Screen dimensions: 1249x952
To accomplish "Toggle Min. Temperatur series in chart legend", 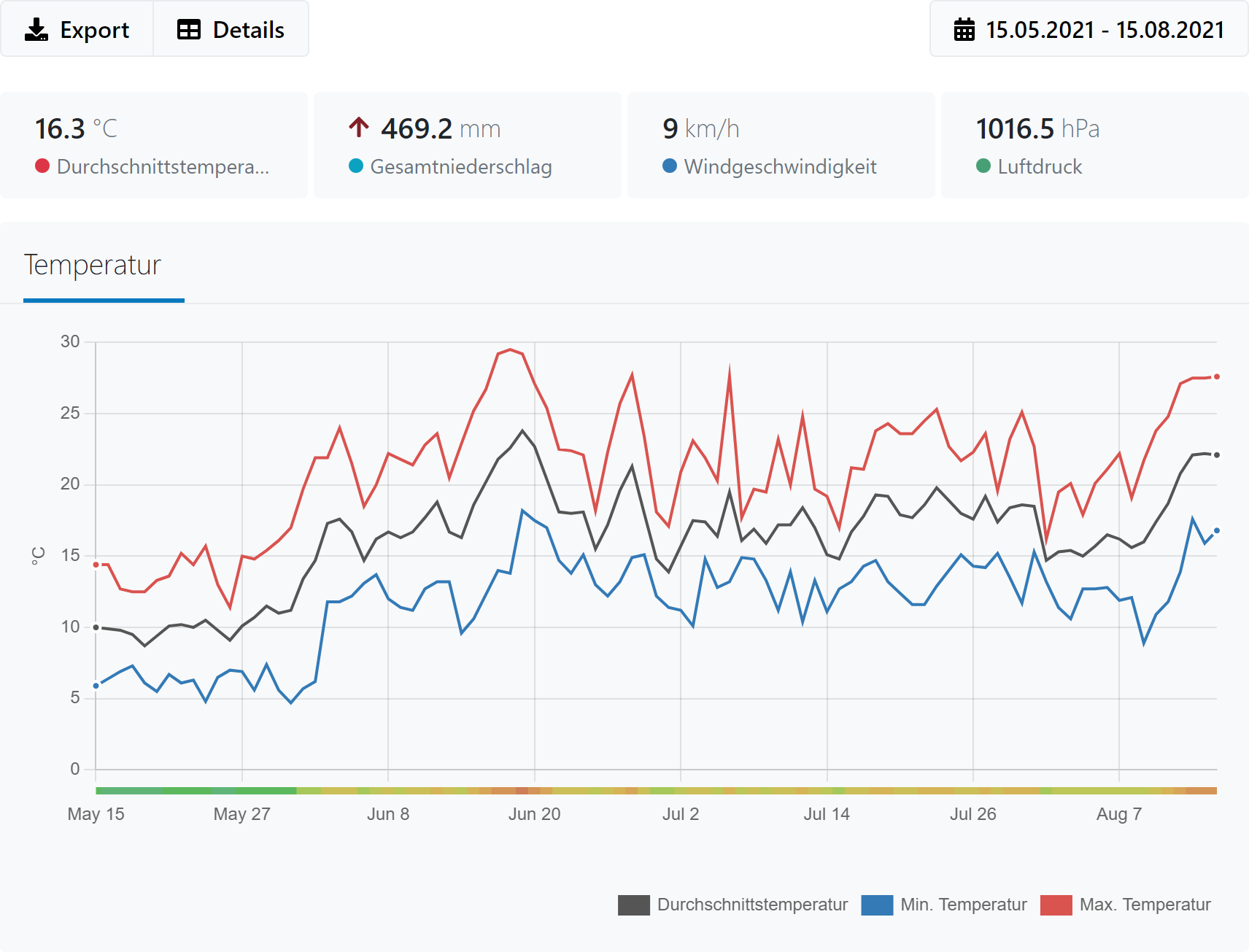I will 944,905.
